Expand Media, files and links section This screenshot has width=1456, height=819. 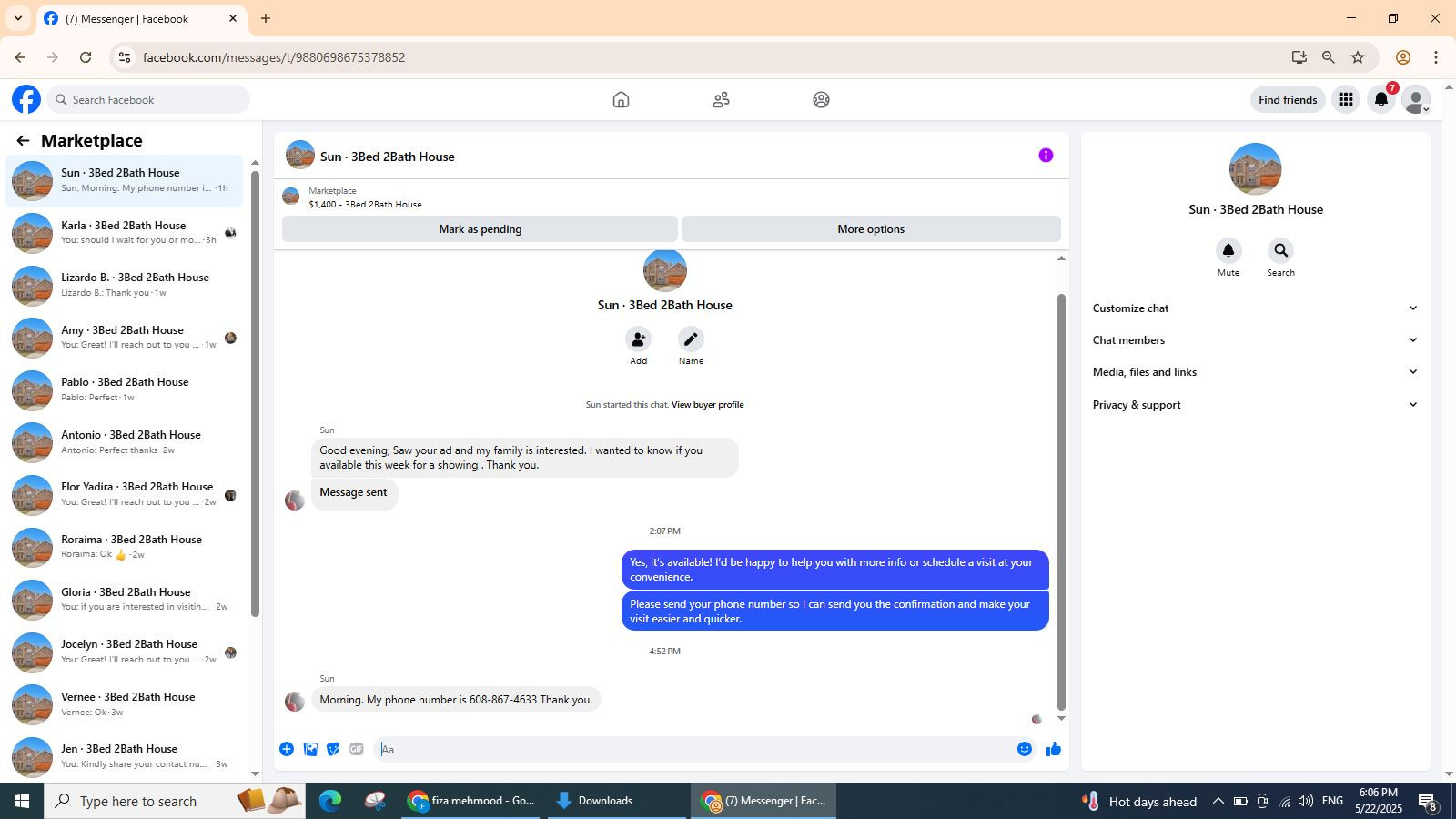pos(1255,372)
